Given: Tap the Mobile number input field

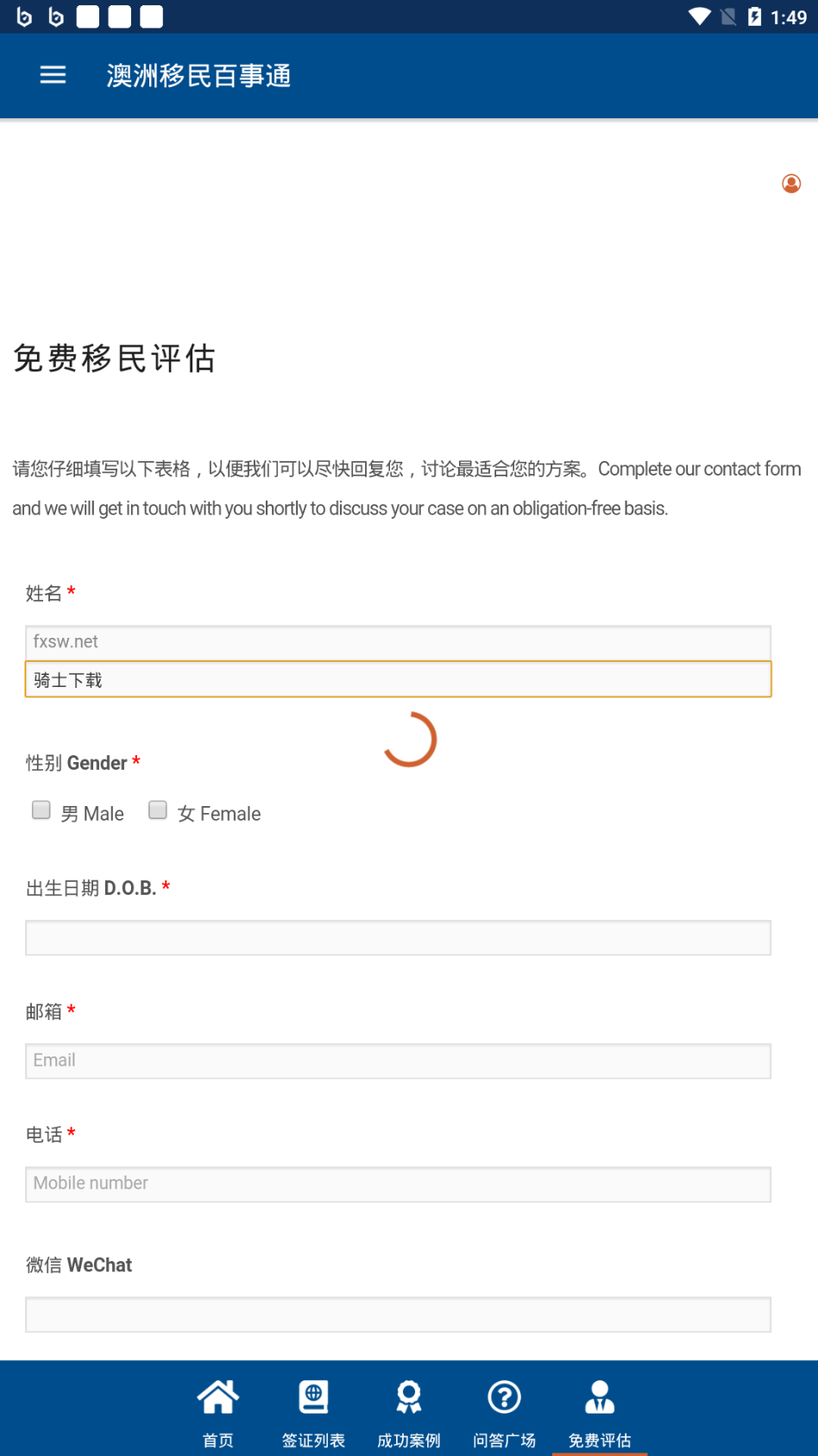Looking at the screenshot, I should [x=398, y=1184].
